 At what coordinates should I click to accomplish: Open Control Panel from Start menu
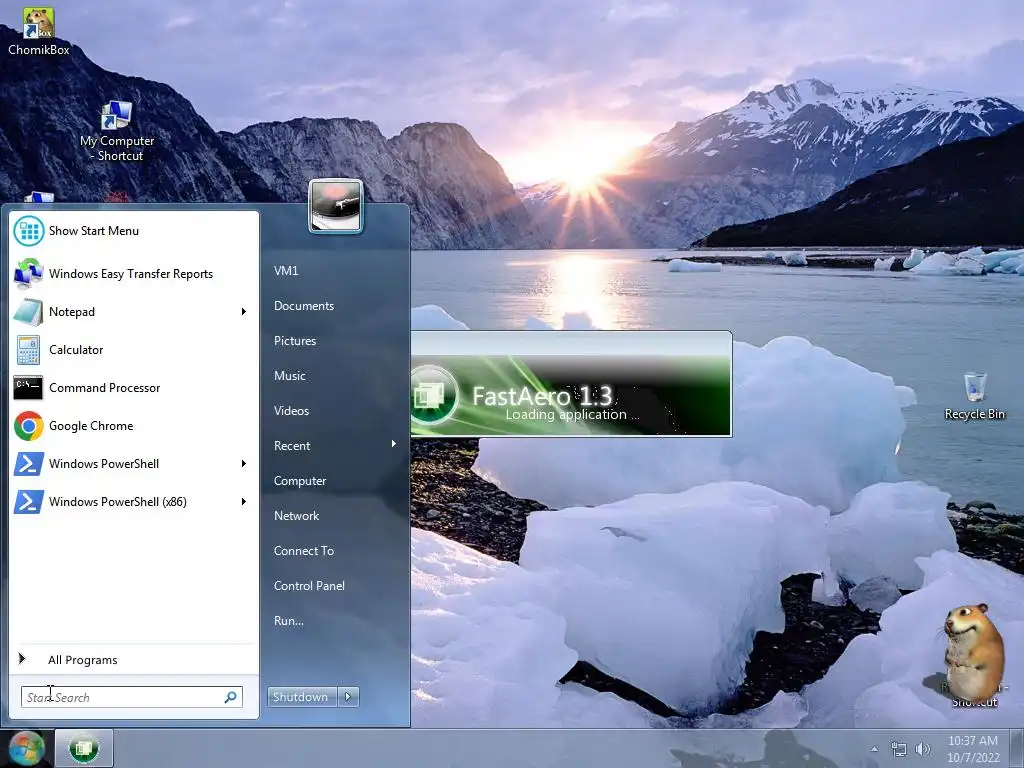(309, 586)
